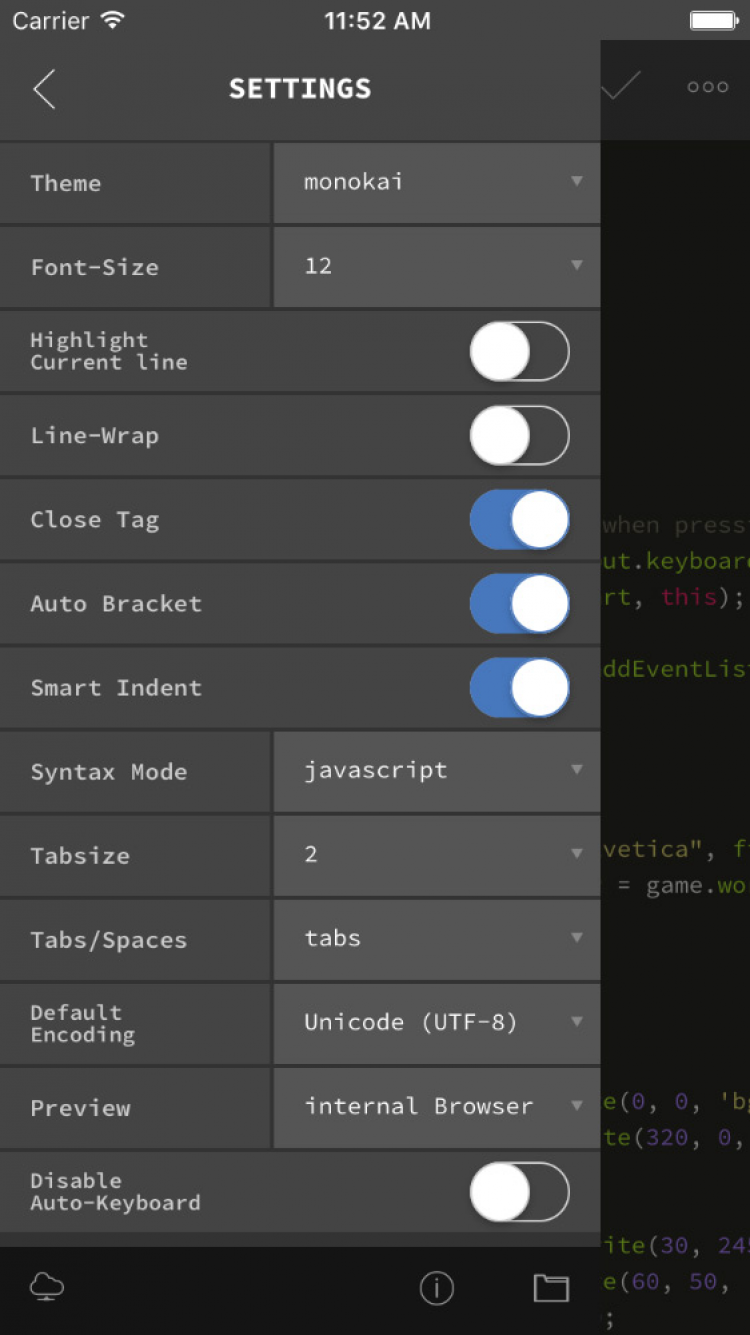Open the Tabs/Spaces dropdown
This screenshot has height=1335, width=750.
coord(437,939)
